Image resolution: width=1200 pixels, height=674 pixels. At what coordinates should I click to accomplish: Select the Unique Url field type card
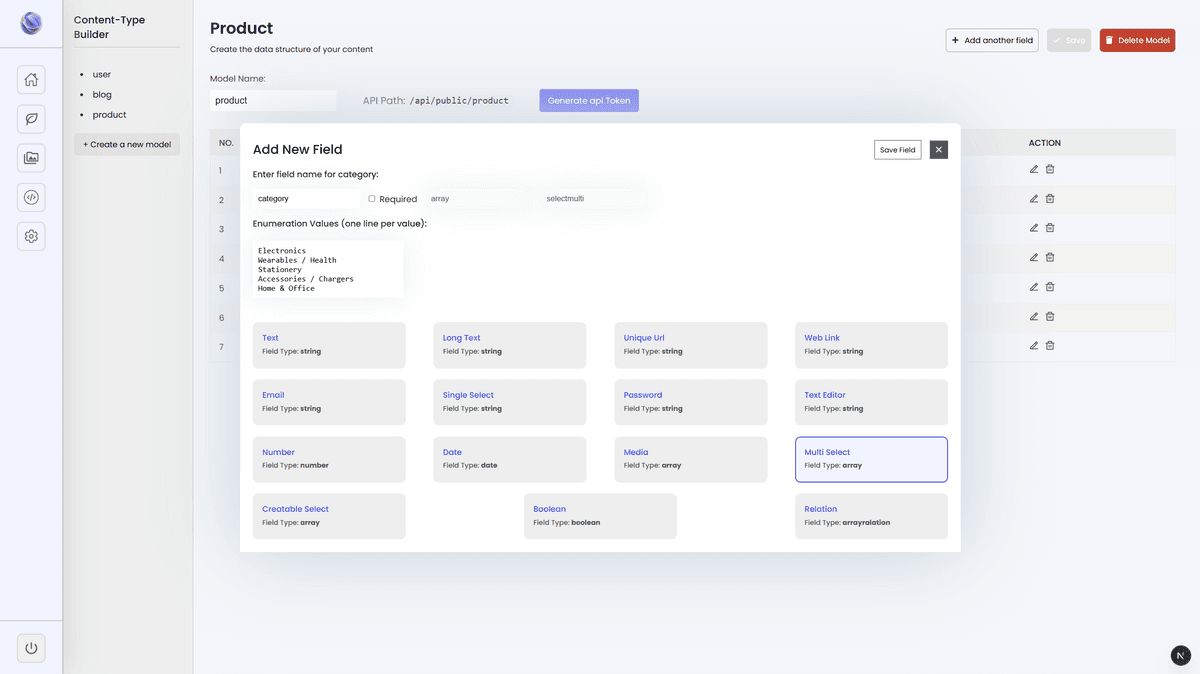point(691,345)
